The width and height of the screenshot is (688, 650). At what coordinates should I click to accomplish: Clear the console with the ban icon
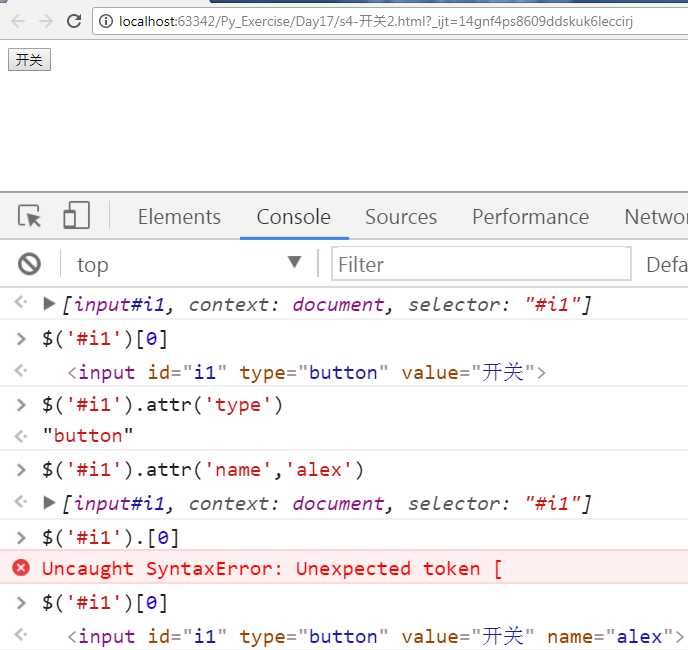click(29, 264)
